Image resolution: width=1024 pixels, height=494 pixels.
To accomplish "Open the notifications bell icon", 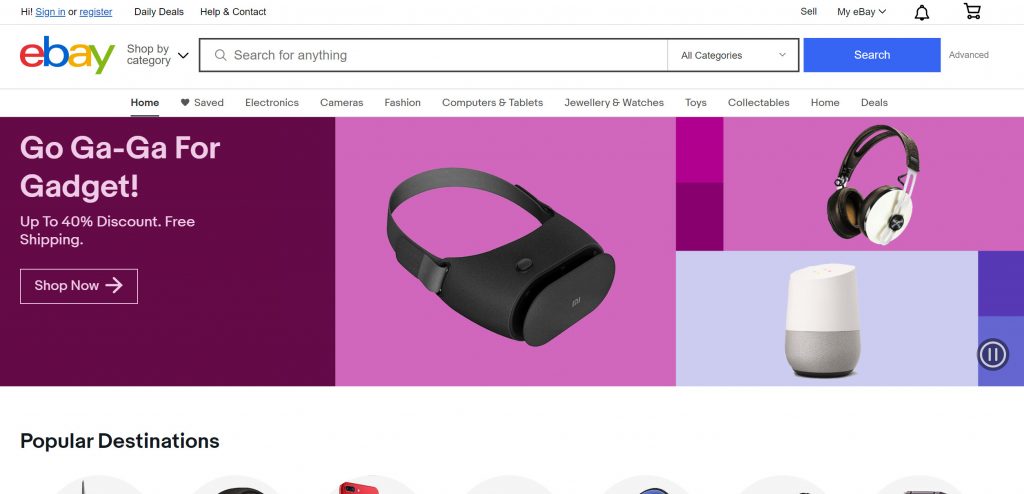I will [x=921, y=12].
